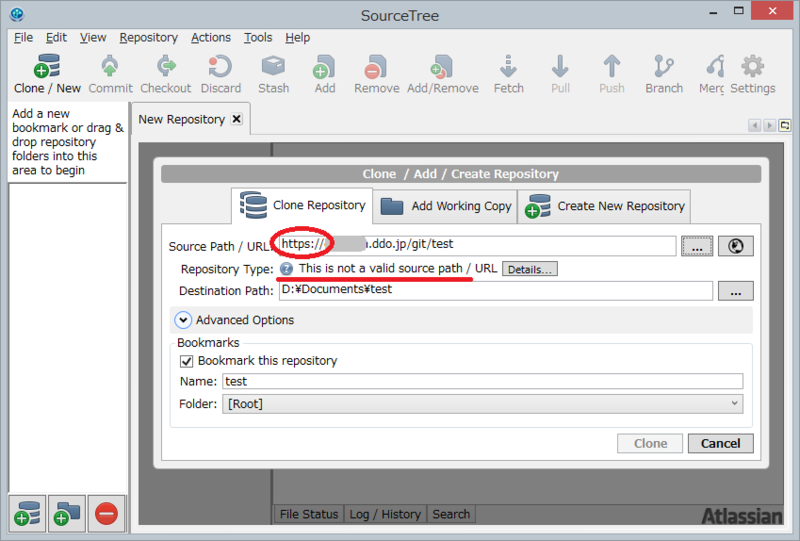Click the red remove bookmark icon
Screen dimensions: 800x541
point(106,513)
